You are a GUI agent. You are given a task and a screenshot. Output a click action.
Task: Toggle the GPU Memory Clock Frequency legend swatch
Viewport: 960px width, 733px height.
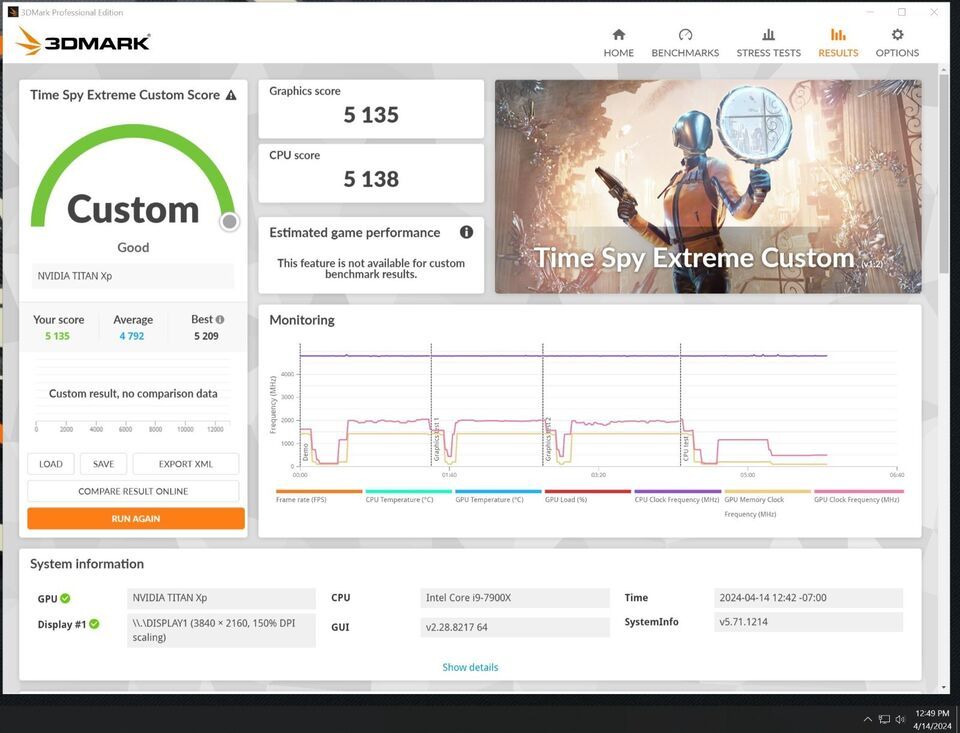pos(768,491)
